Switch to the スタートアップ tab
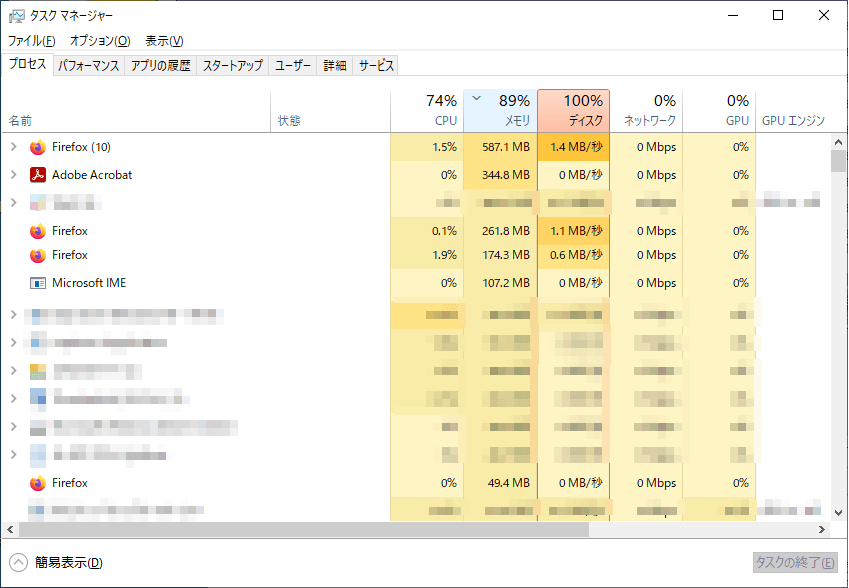 pyautogui.click(x=232, y=66)
